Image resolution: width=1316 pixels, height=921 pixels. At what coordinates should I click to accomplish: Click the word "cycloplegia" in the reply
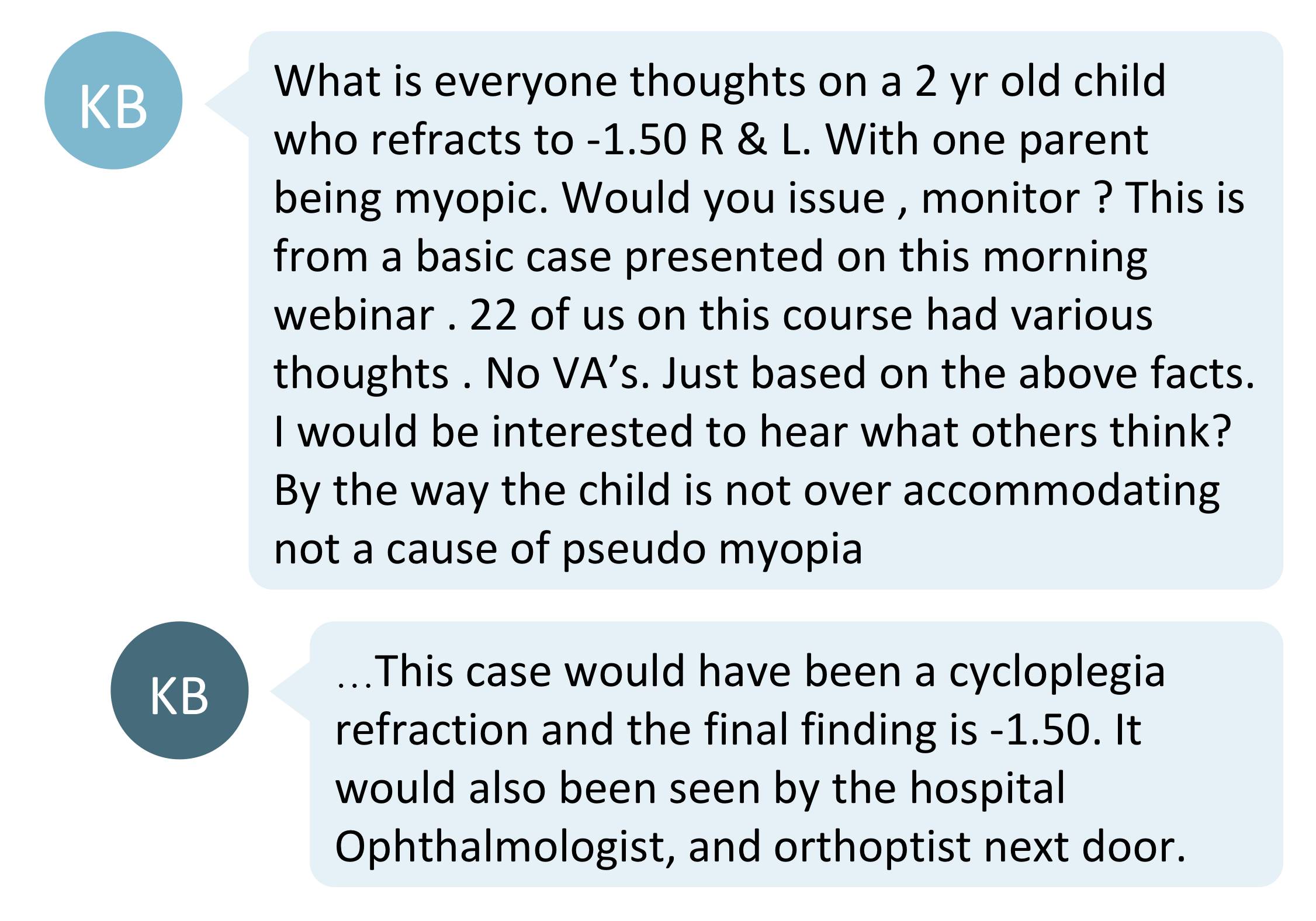(1057, 673)
